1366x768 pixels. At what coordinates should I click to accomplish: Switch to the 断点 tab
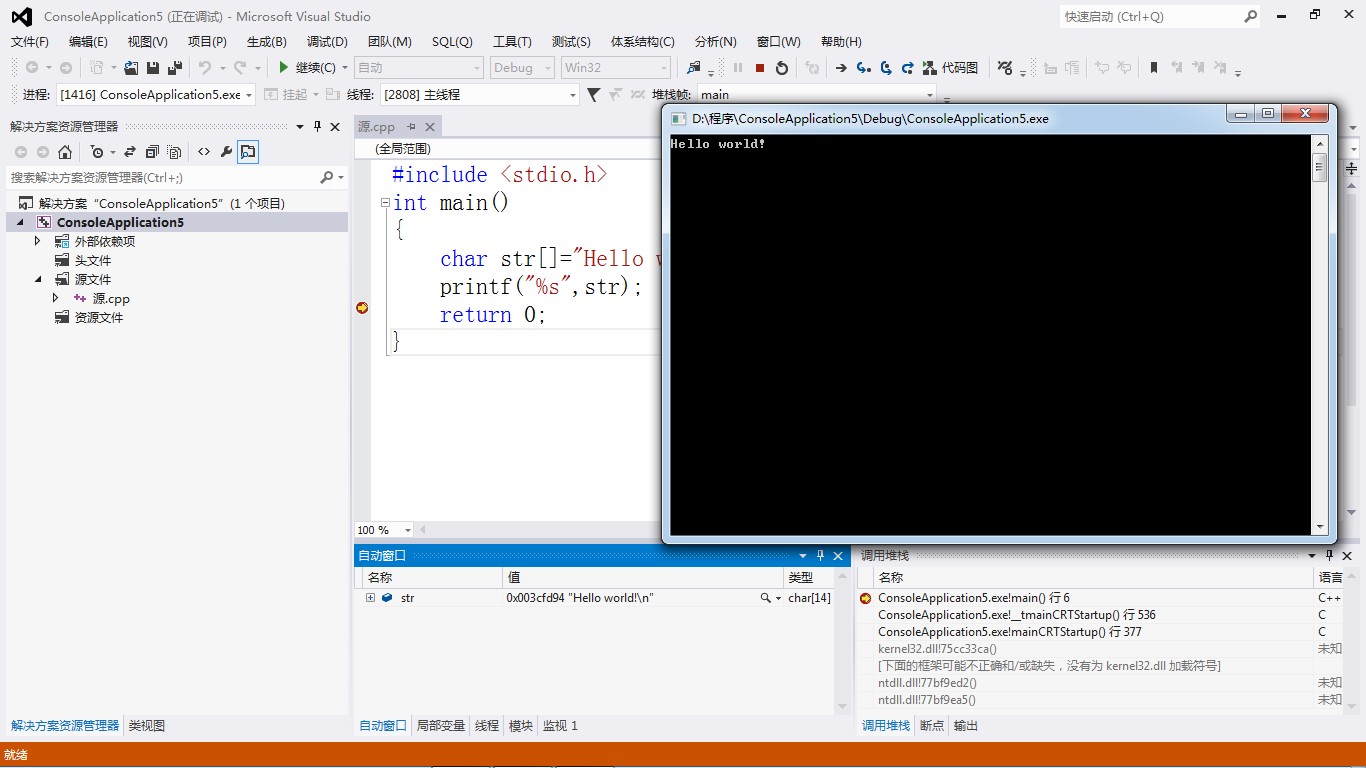[932, 726]
